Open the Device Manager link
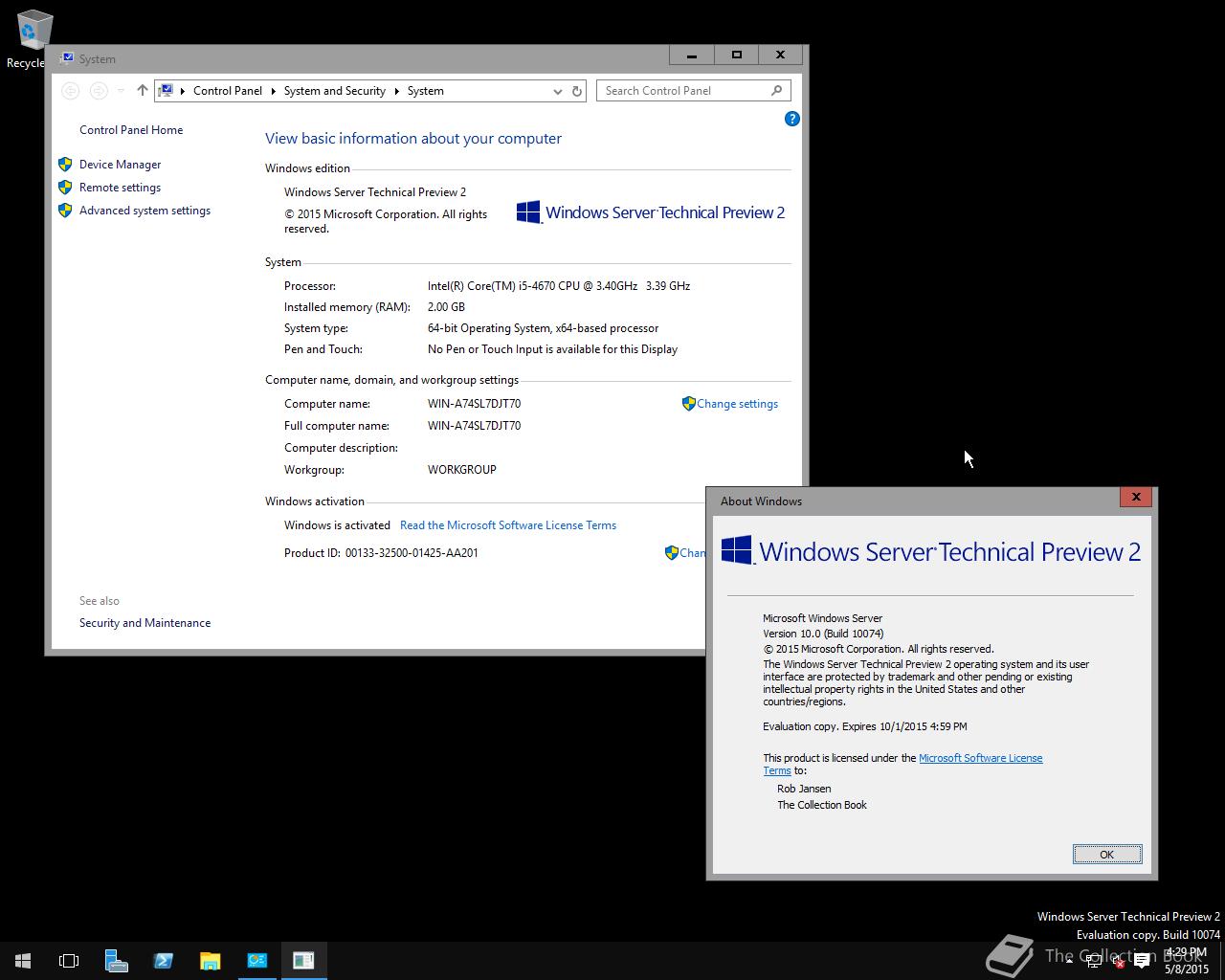This screenshot has width=1225, height=980. pos(120,165)
